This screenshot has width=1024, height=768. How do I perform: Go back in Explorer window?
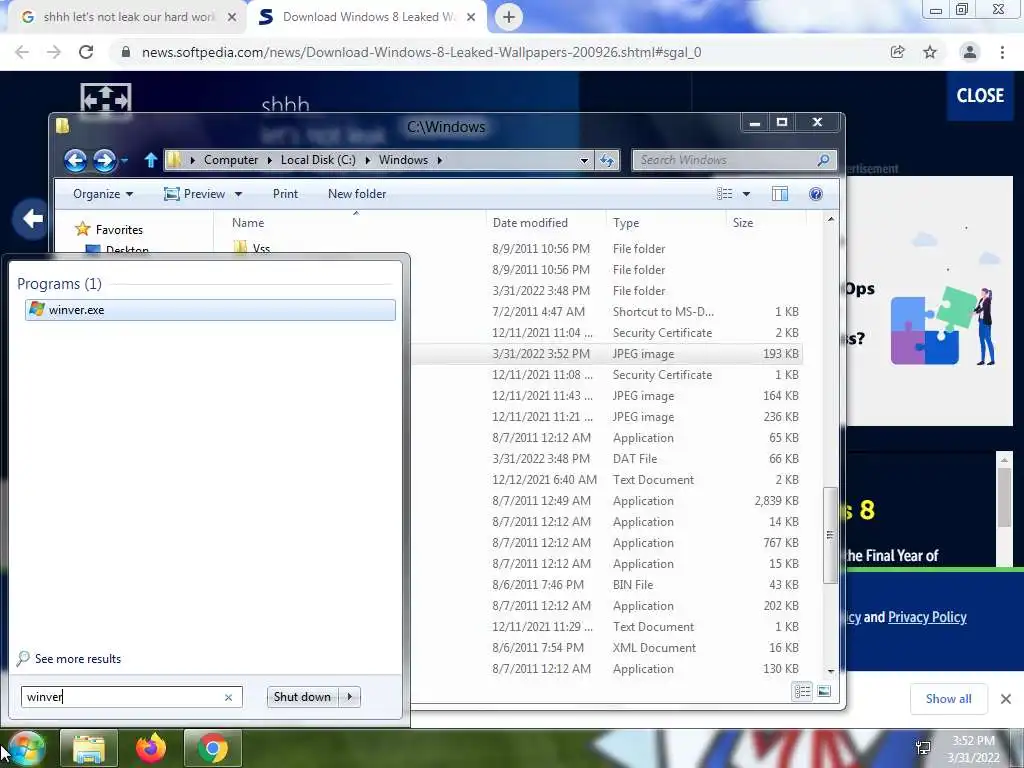tap(75, 160)
